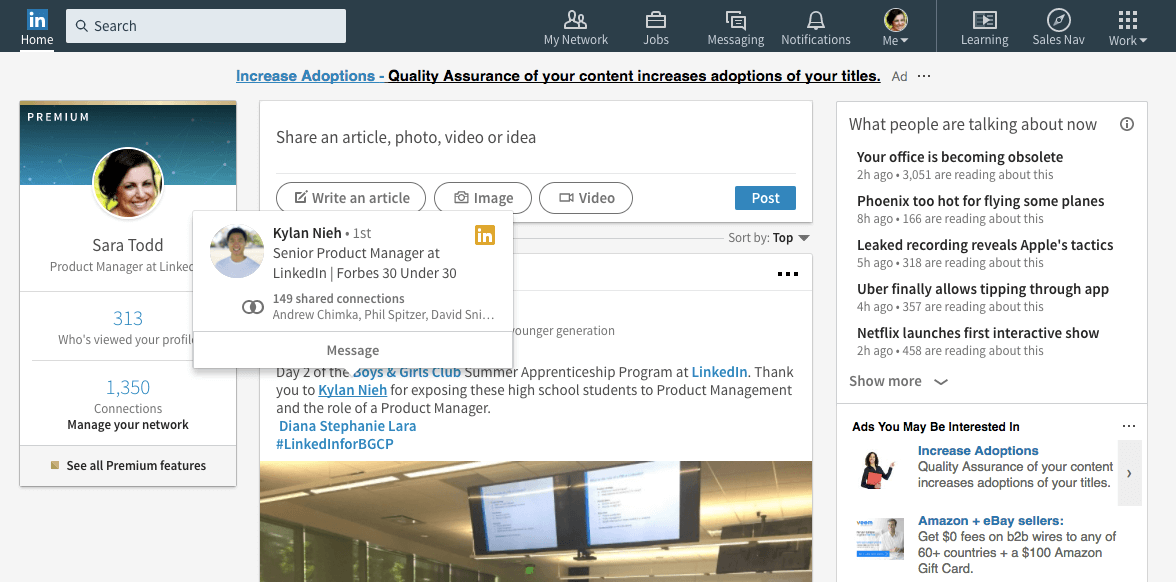Viewport: 1176px width, 582px height.
Task: Read "Your office is becoming obsolete" story
Action: pyautogui.click(x=959, y=157)
